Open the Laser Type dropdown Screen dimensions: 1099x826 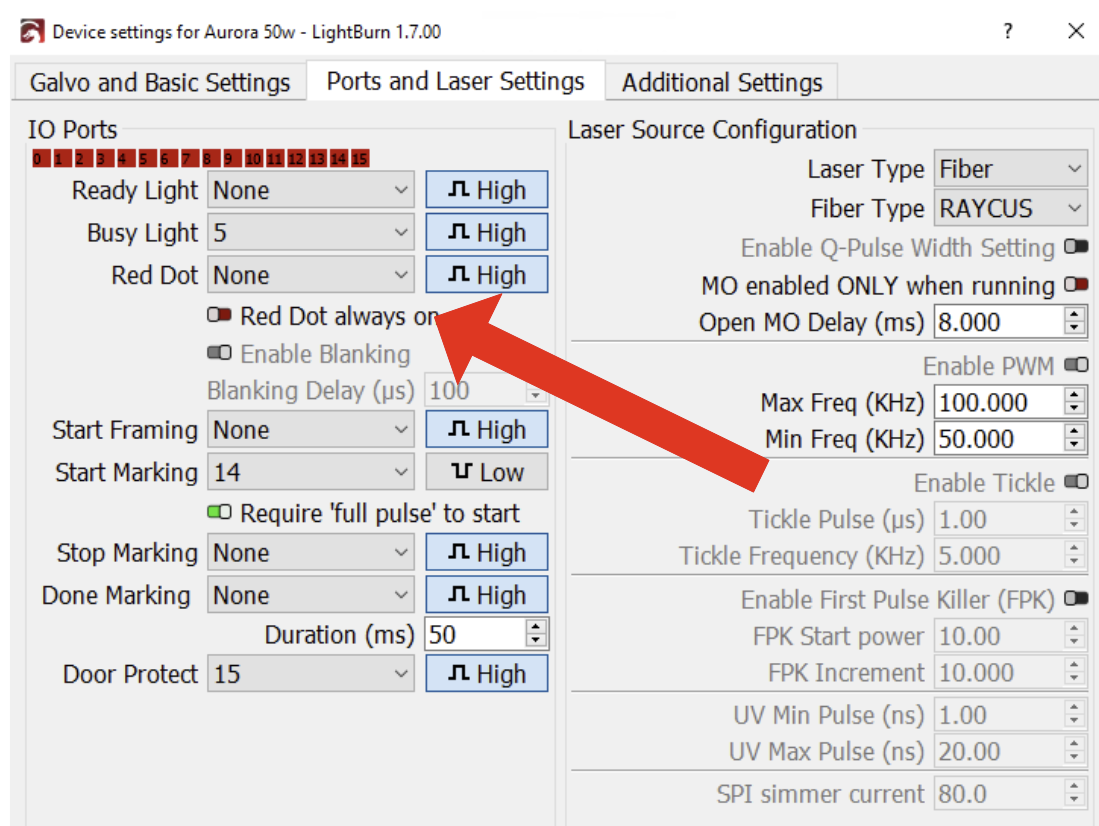(x=1010, y=169)
